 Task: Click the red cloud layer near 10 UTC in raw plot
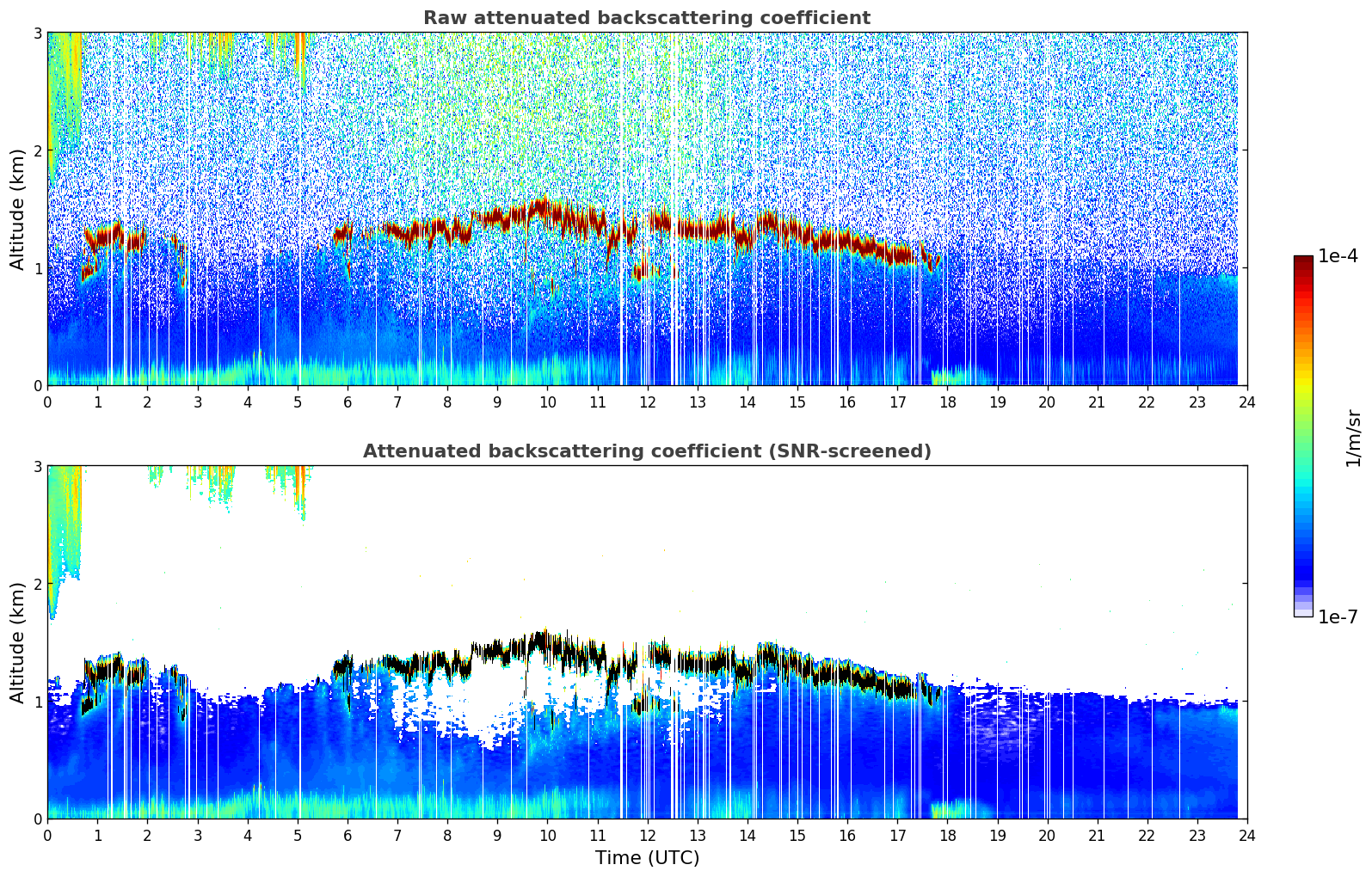pyautogui.click(x=544, y=209)
